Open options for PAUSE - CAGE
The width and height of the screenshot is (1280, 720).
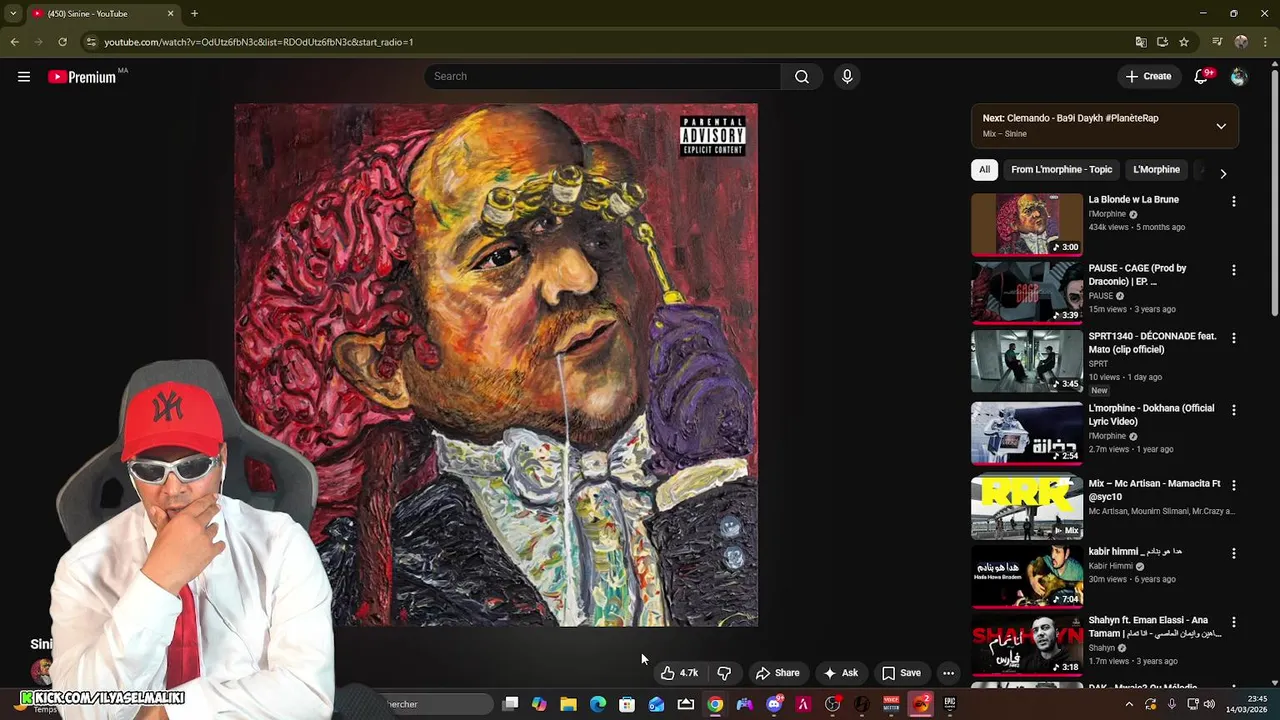(1233, 270)
